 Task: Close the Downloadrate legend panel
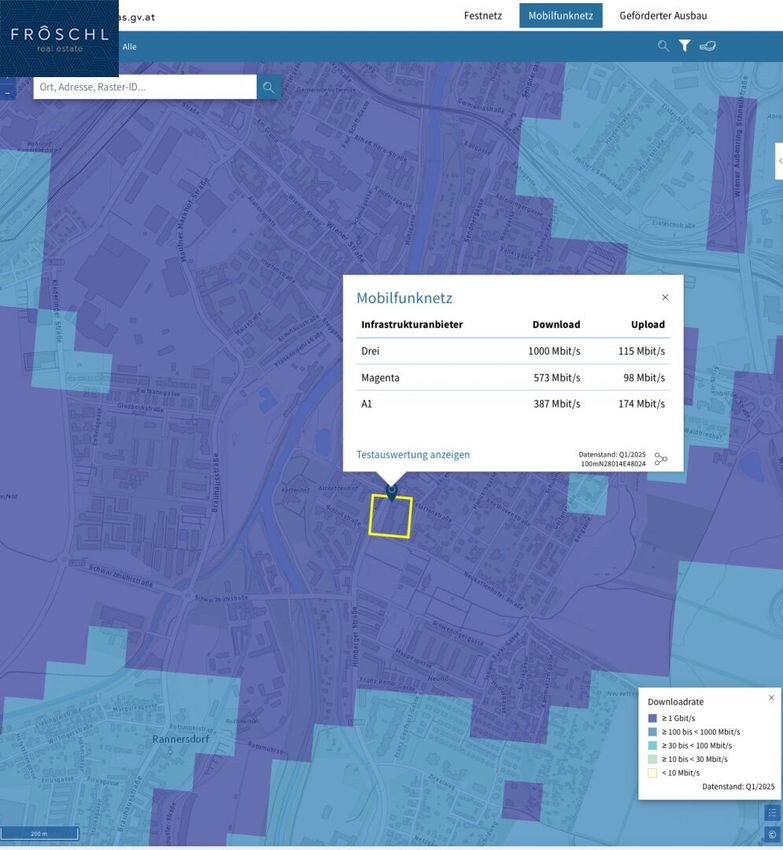(771, 698)
